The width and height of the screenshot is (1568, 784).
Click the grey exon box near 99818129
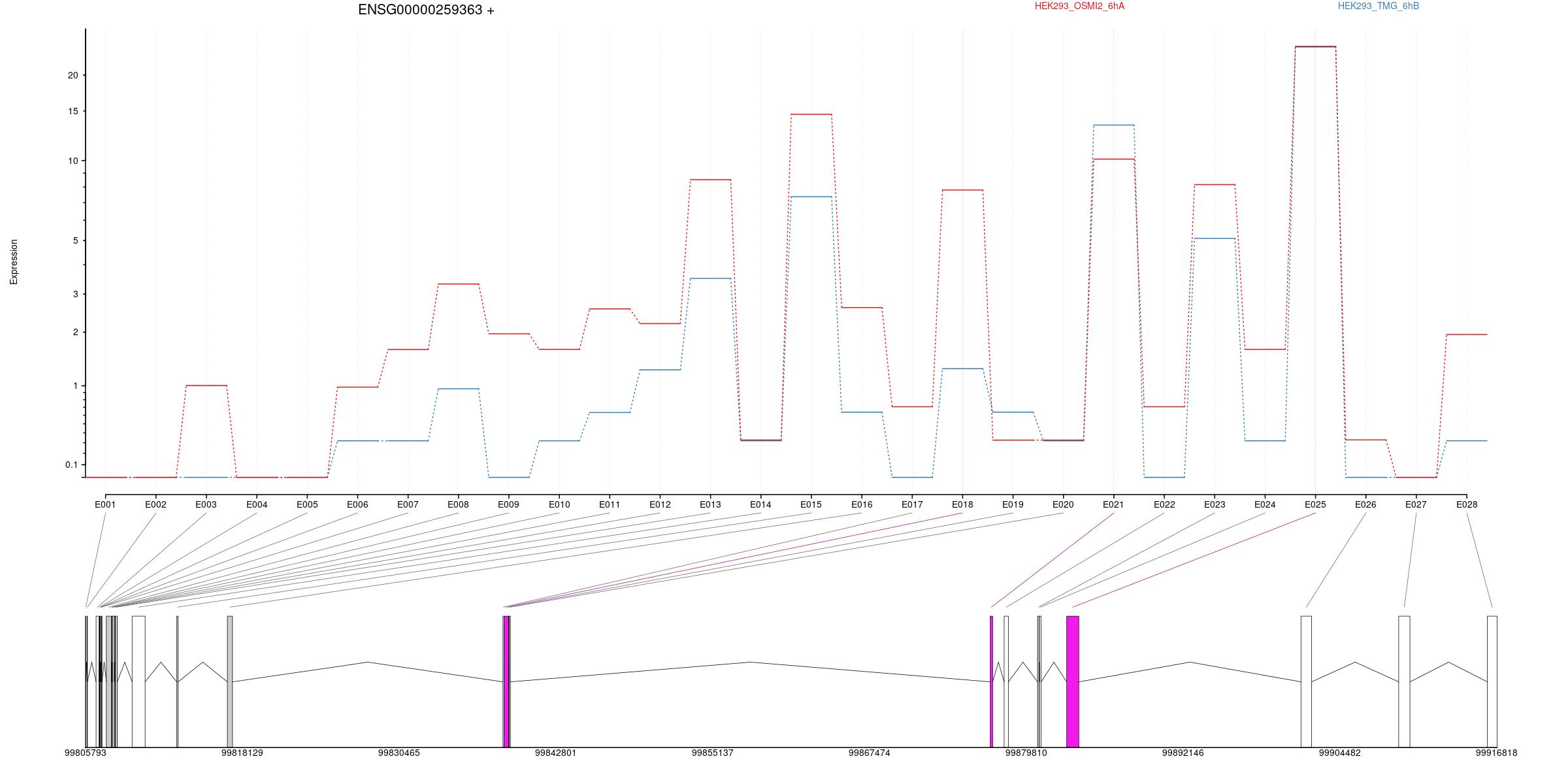coord(230,681)
